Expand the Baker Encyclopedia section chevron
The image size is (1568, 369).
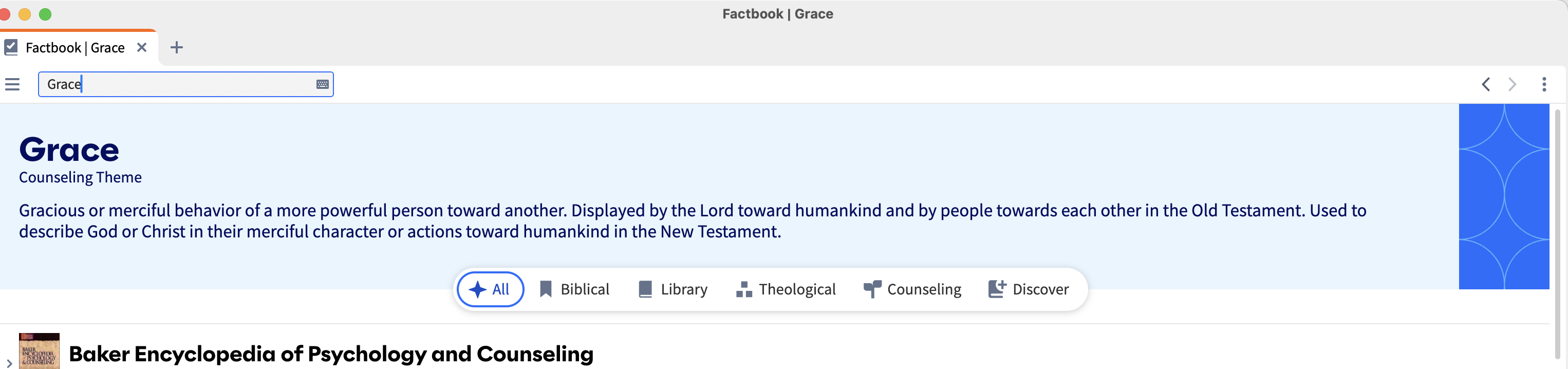click(x=9, y=363)
